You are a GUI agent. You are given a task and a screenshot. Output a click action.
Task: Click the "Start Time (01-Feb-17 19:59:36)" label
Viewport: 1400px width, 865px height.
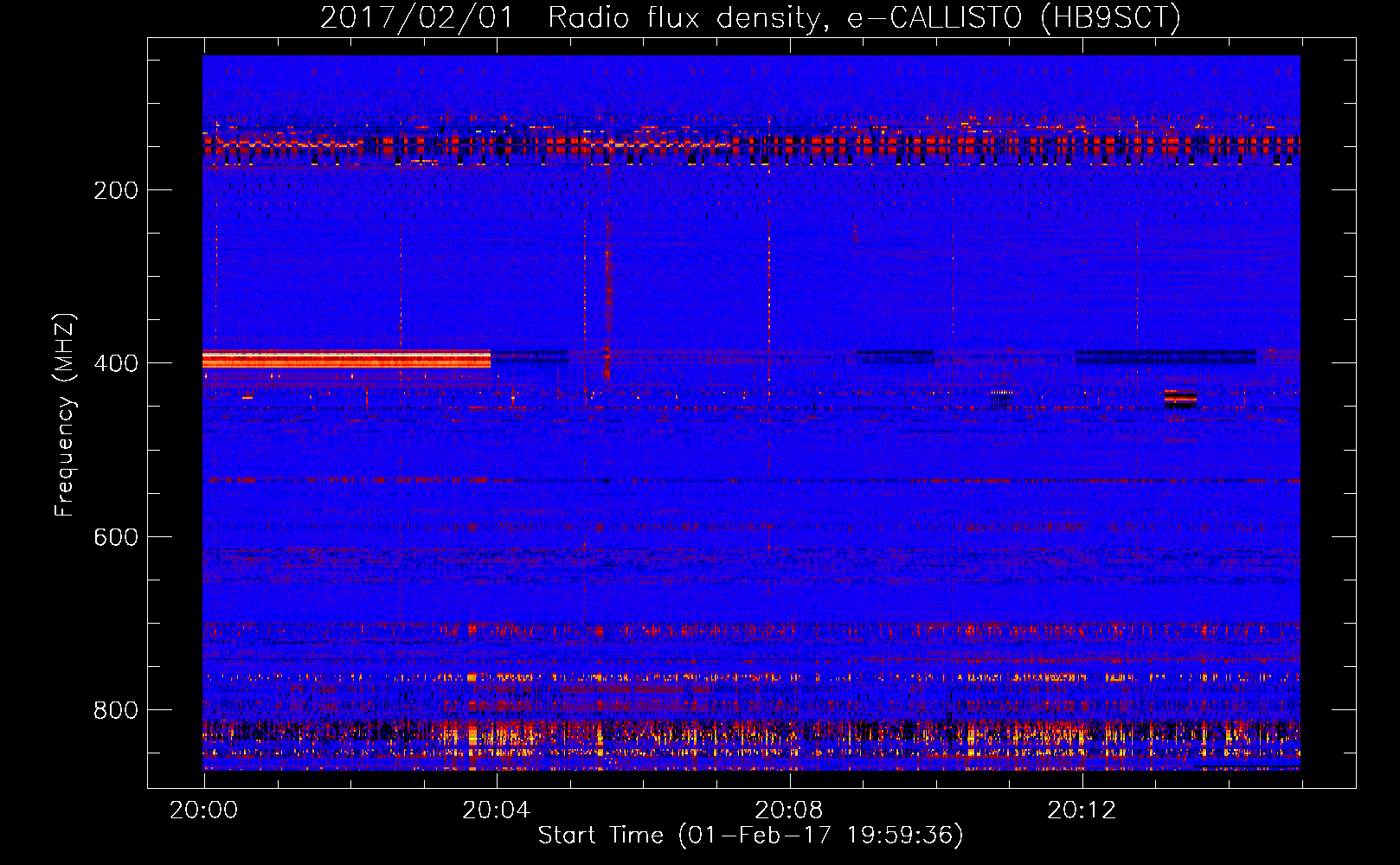coord(750,836)
